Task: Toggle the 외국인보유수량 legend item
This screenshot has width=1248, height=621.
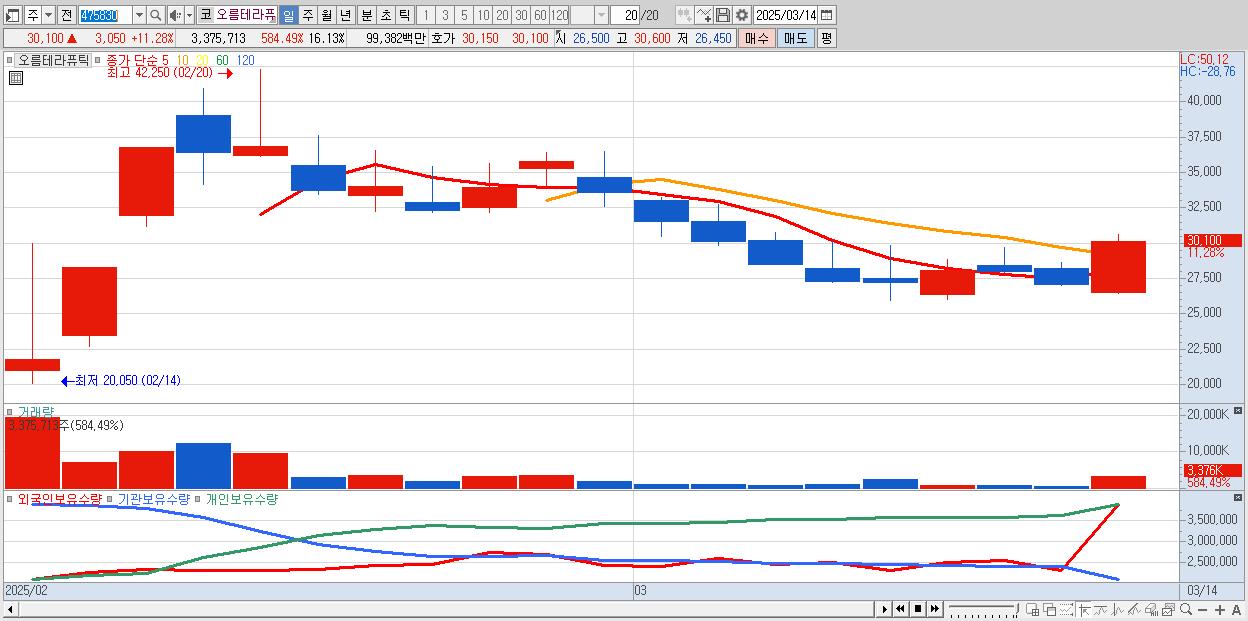Action: point(59,498)
